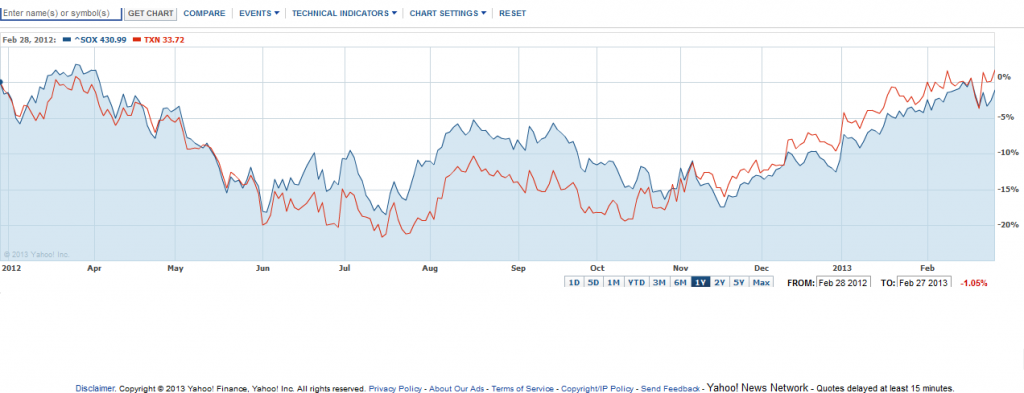Screen dimensions: 1024x393
Task: Select the 6M time range
Action: pyautogui.click(x=680, y=283)
